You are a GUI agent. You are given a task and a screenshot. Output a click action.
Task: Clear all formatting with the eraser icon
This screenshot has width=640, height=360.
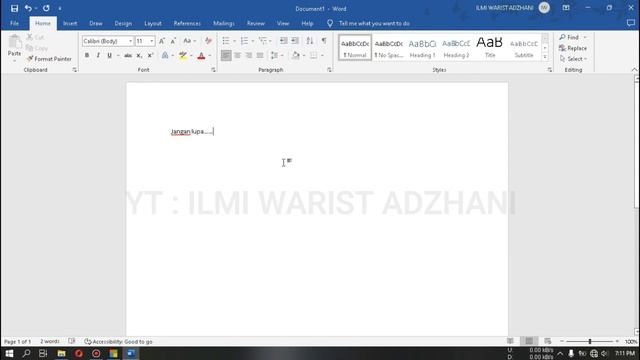tap(208, 41)
